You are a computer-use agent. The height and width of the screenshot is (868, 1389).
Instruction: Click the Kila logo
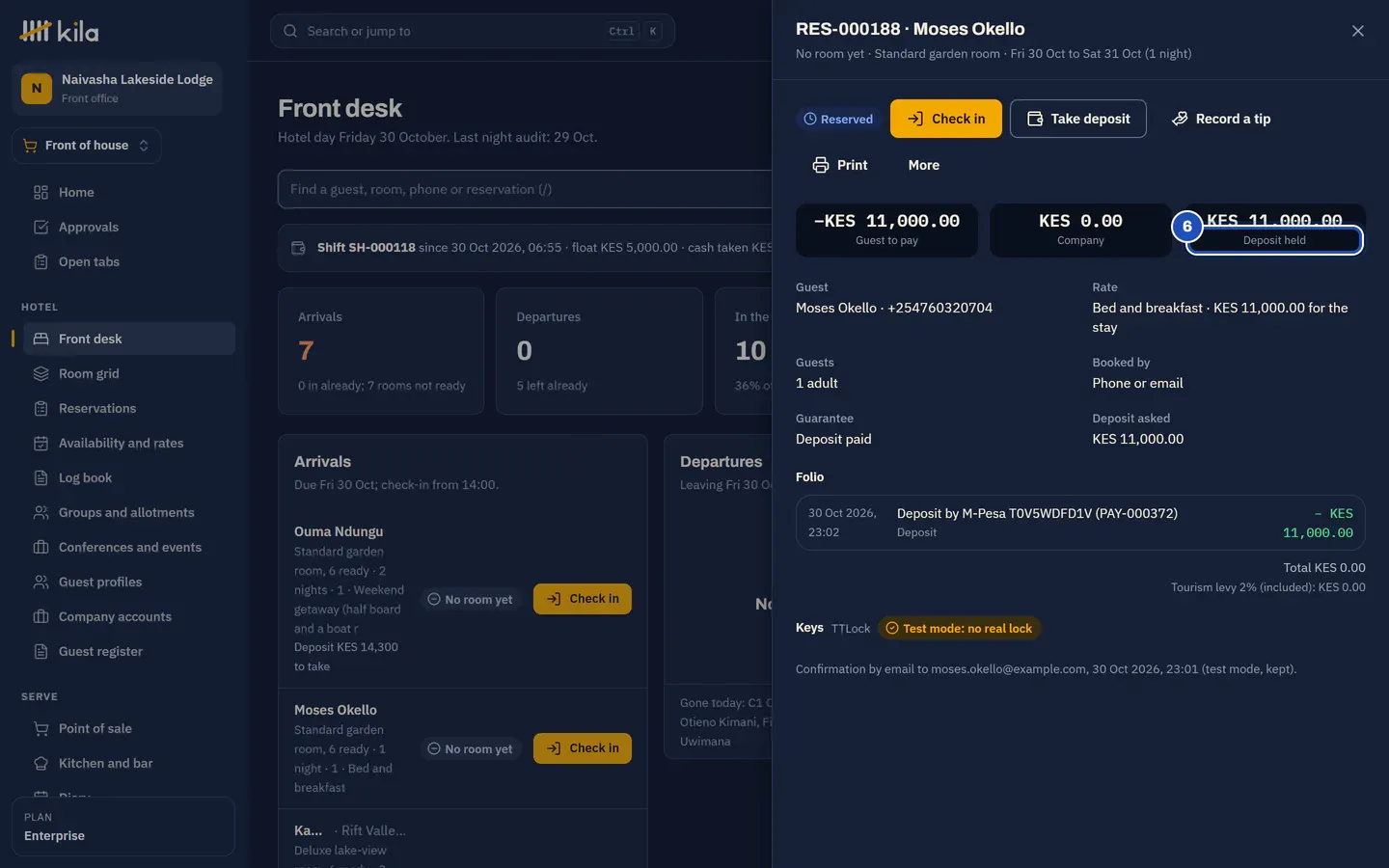point(59,31)
